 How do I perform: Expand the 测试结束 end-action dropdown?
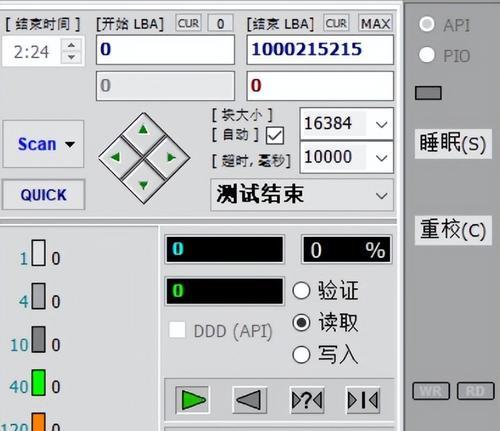pyautogui.click(x=302, y=195)
